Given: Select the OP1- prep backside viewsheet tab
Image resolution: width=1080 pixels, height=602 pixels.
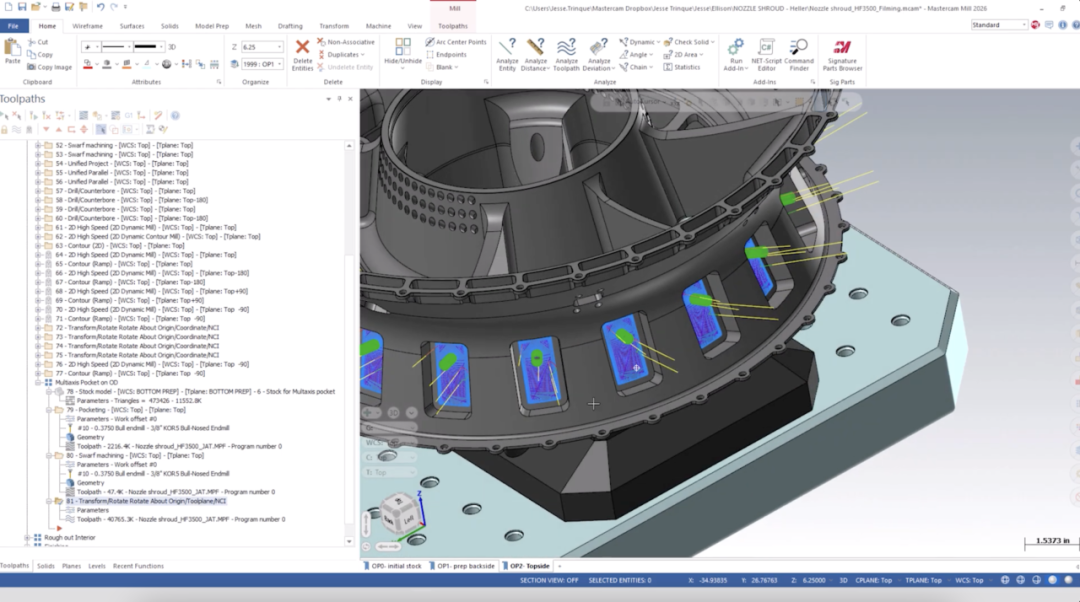Looking at the screenshot, I should tap(462, 566).
